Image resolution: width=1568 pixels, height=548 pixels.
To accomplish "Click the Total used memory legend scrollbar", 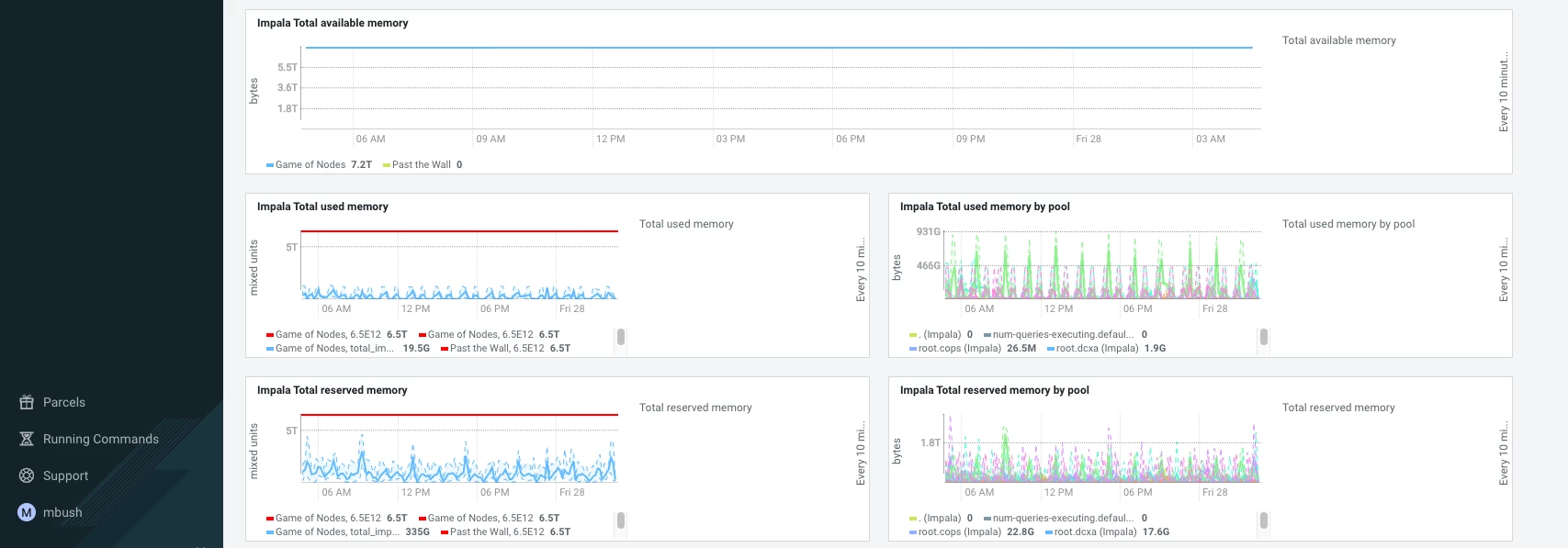I will coord(621,337).
